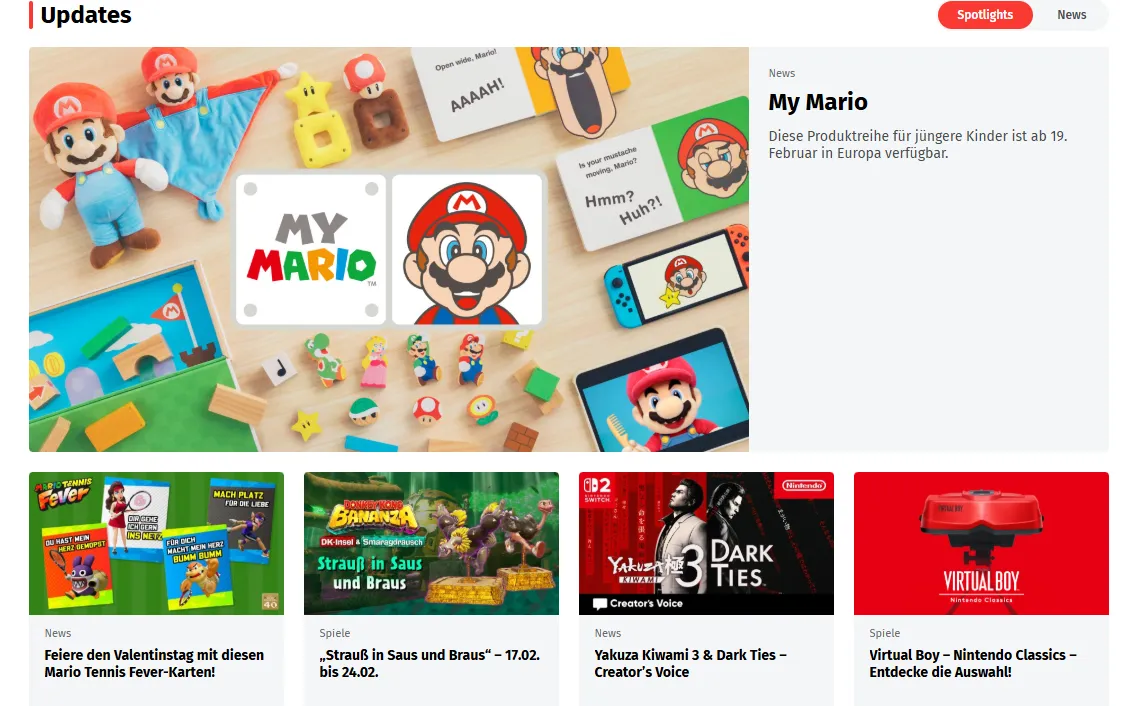Open the Yakuza Kiwami 3 Dark Ties thumbnail
This screenshot has width=1139, height=706.
click(706, 543)
